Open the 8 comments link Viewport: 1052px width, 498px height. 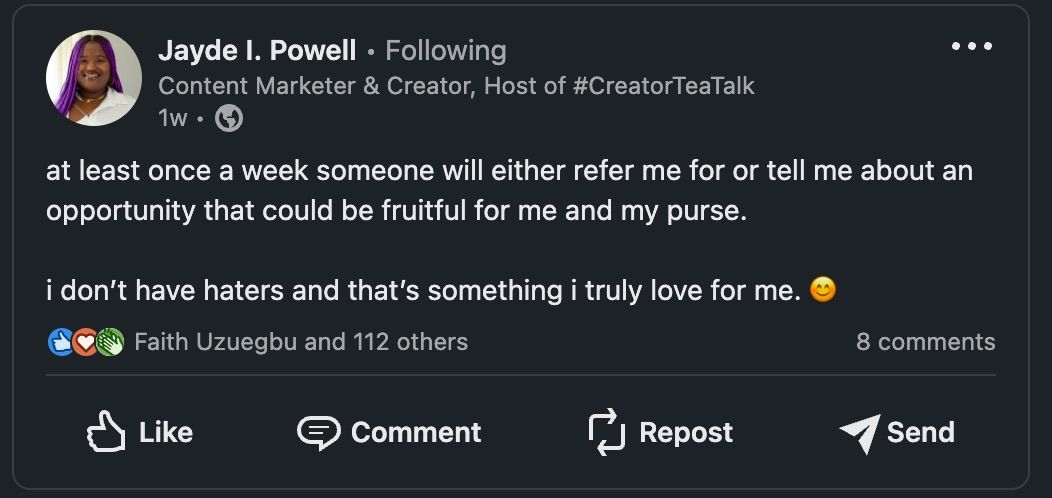(925, 342)
